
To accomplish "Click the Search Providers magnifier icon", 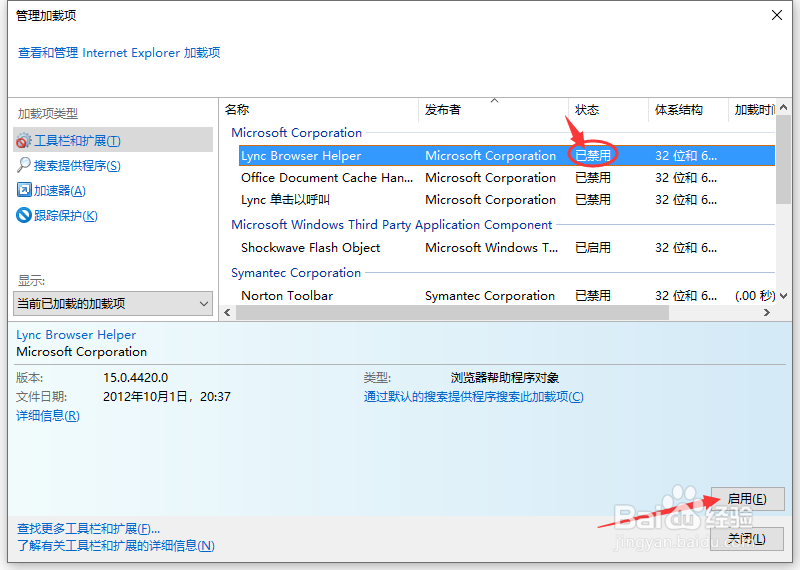I will pos(23,165).
